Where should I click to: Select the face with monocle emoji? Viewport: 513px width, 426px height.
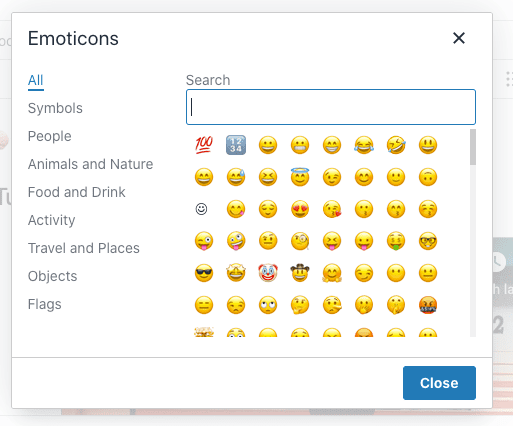coord(300,241)
